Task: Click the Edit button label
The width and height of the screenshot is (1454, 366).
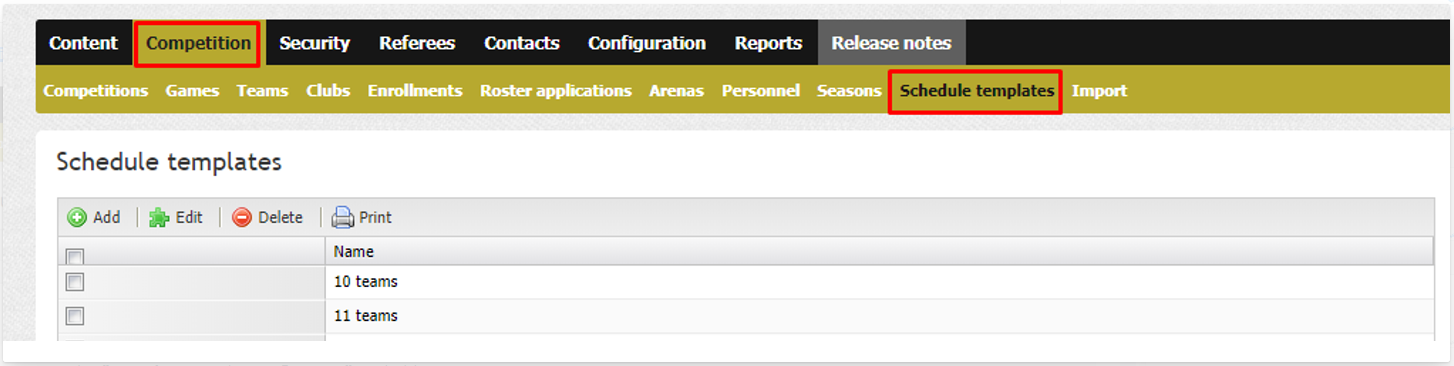Action: [x=189, y=217]
